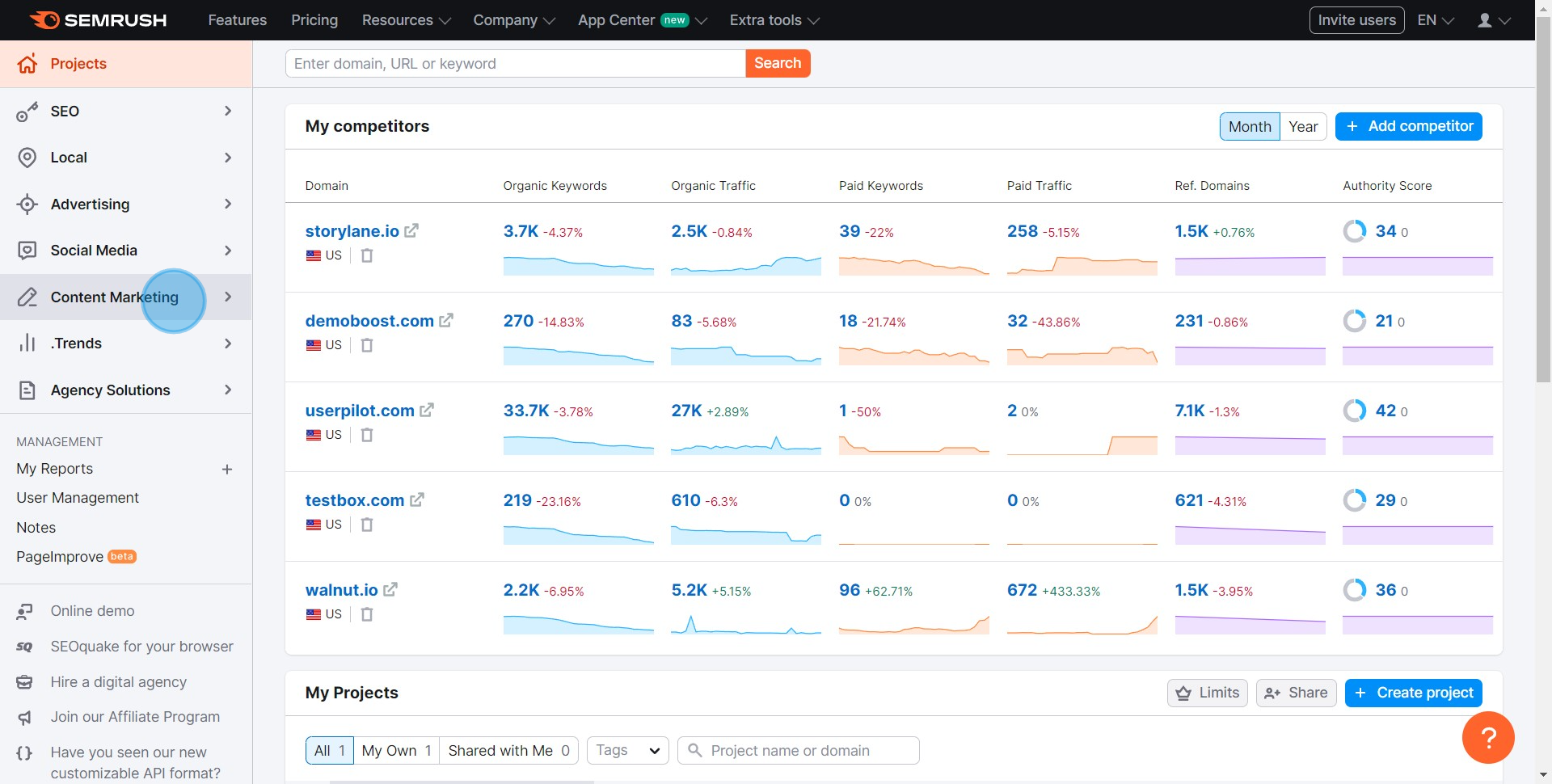Click the Project name or domain field
This screenshot has height=784, width=1552.
coord(798,751)
